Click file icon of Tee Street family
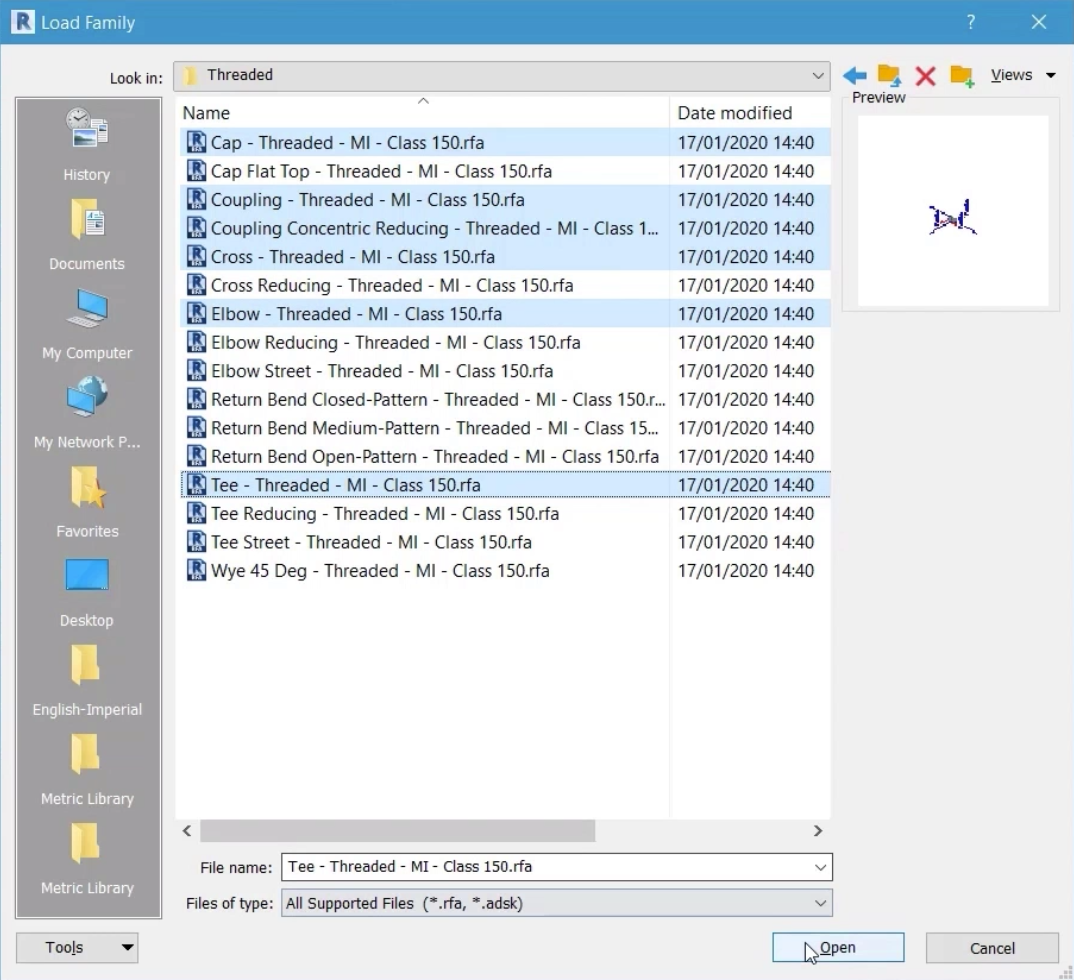This screenshot has width=1074, height=980. [196, 542]
